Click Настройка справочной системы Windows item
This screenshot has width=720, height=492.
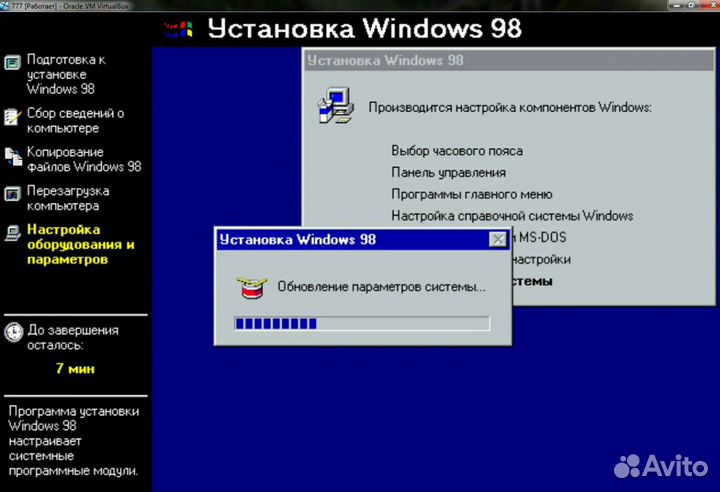coord(512,216)
